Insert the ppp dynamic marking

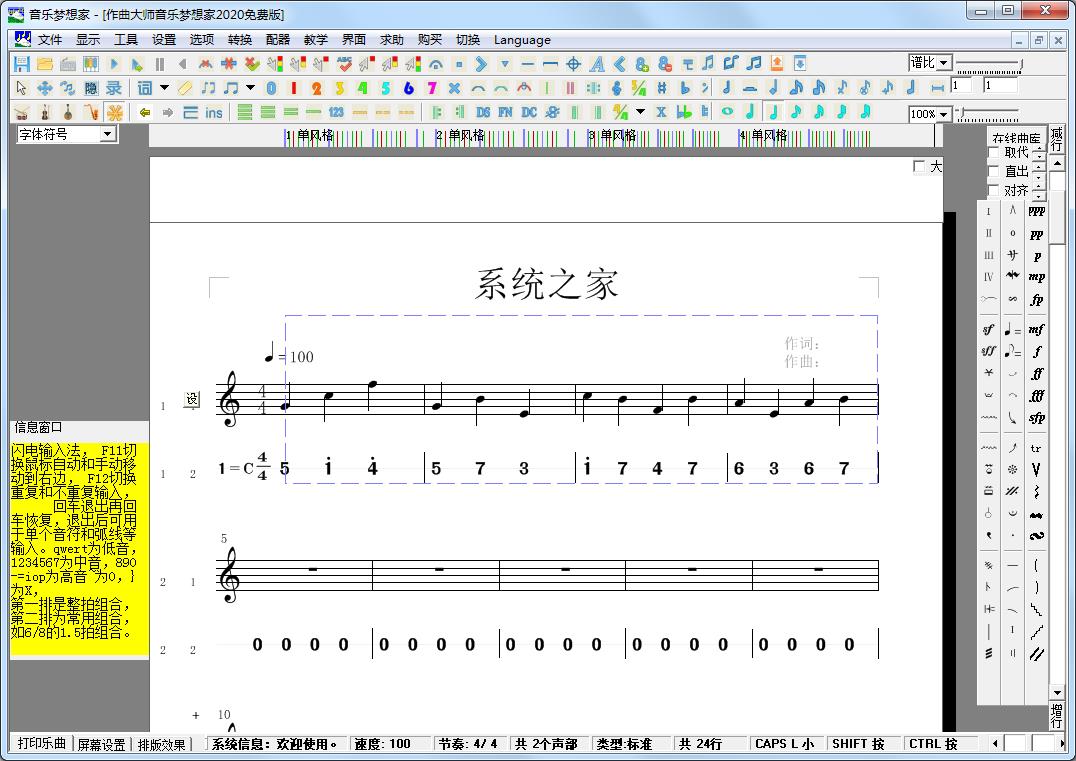tap(1037, 211)
